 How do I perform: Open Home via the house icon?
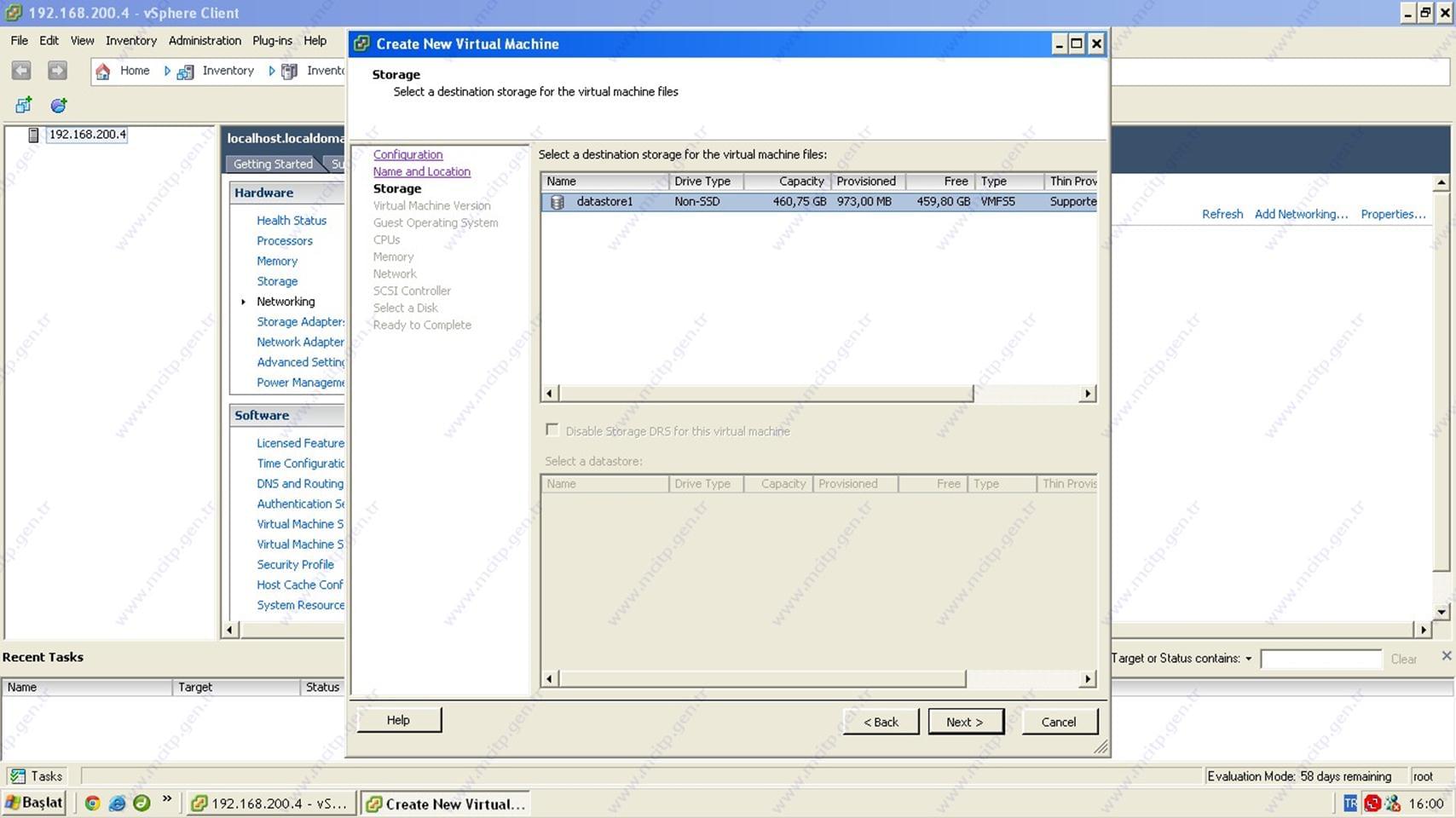click(x=102, y=72)
